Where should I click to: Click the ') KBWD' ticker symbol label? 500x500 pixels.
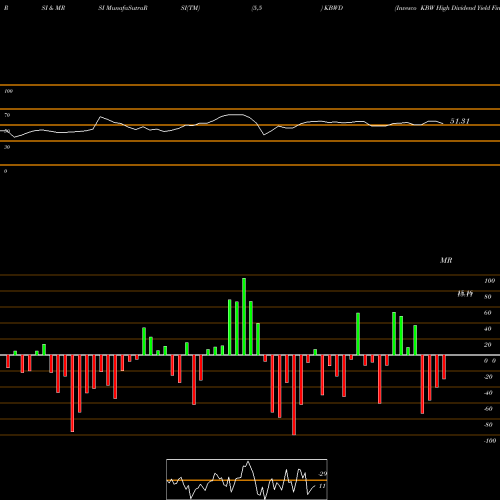click(332, 8)
